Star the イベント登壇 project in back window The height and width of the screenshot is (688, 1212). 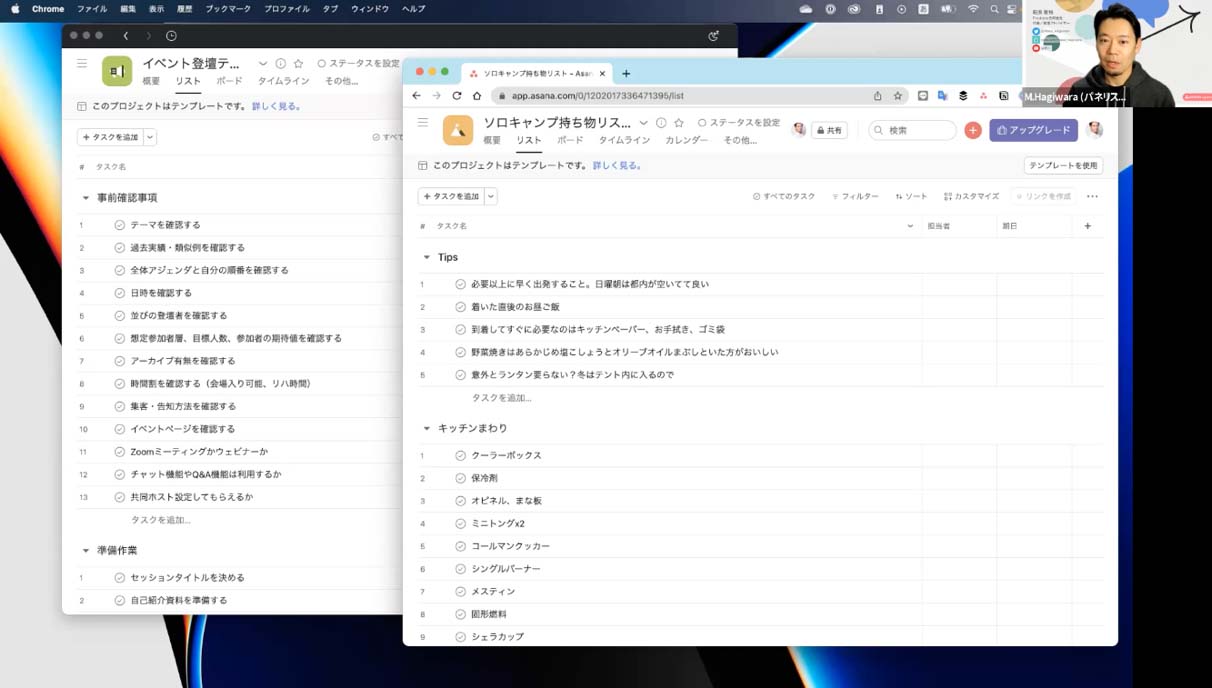click(x=298, y=63)
